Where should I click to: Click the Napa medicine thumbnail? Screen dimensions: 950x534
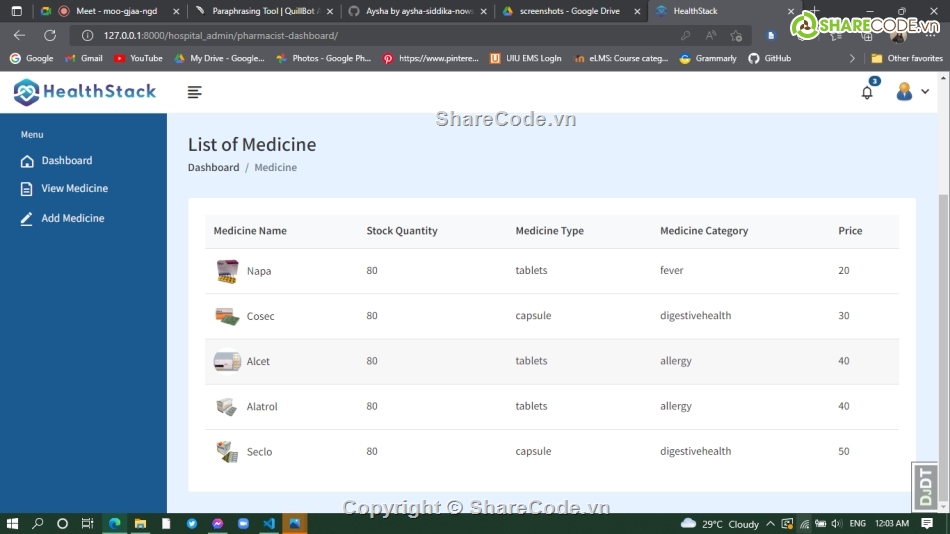click(x=227, y=271)
